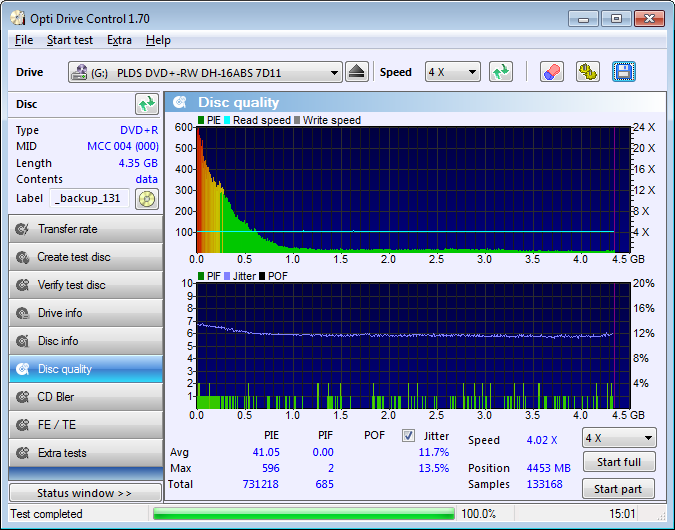The image size is (675, 530).
Task: Close the Opti Drive Control window
Action: (649, 19)
